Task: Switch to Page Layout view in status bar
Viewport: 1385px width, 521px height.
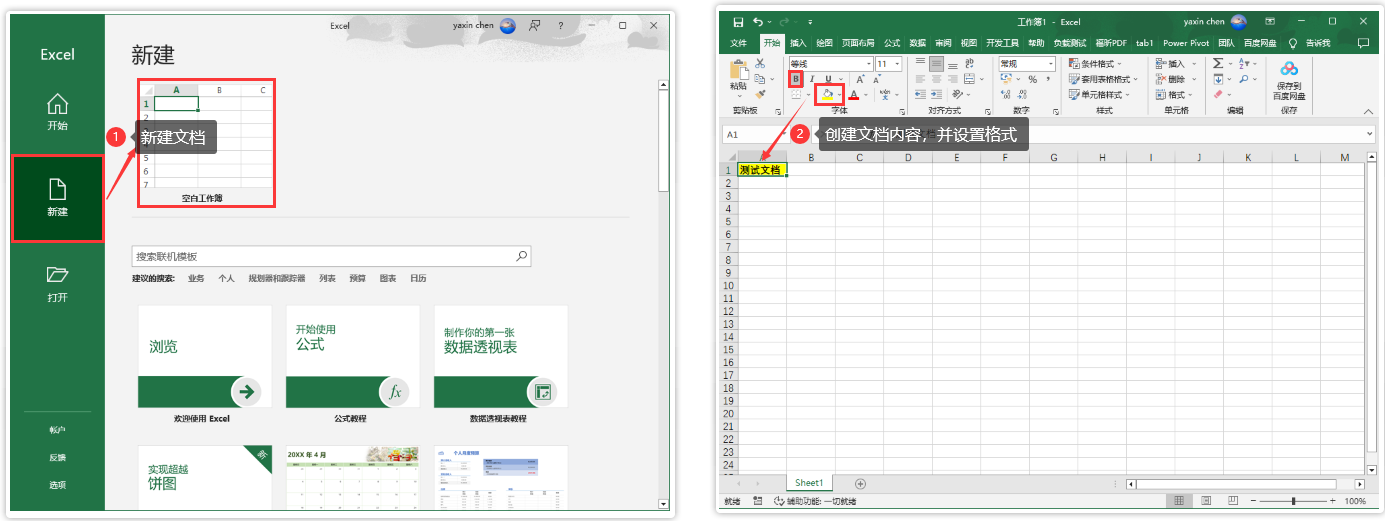Action: [1205, 501]
